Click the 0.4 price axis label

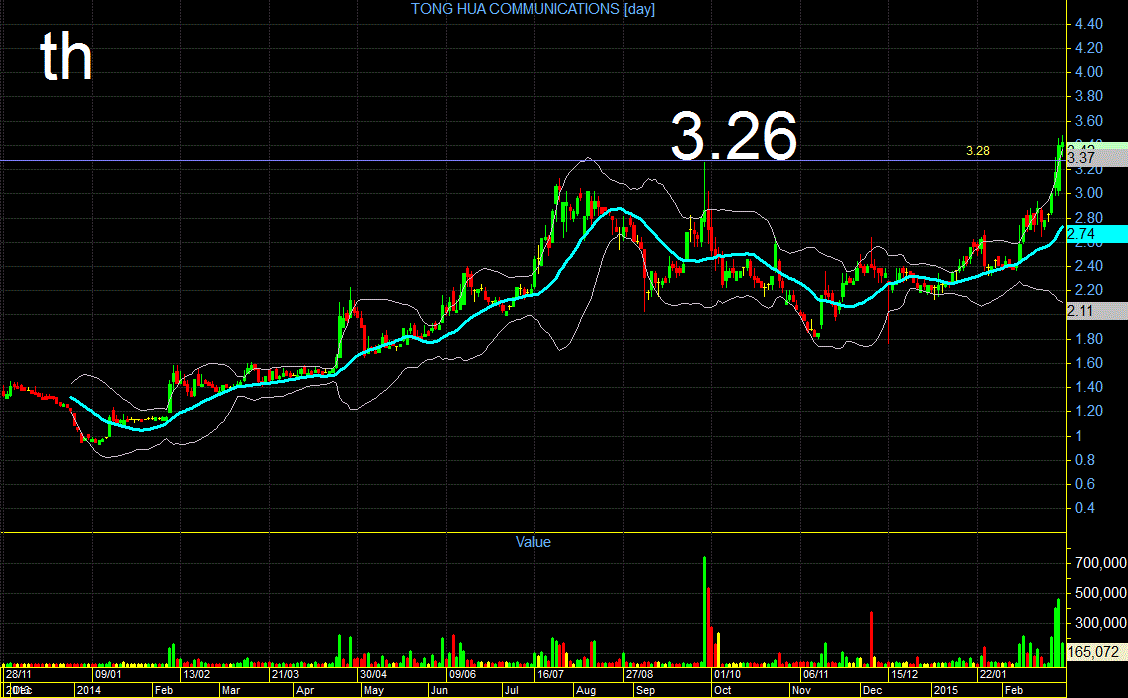point(1085,508)
